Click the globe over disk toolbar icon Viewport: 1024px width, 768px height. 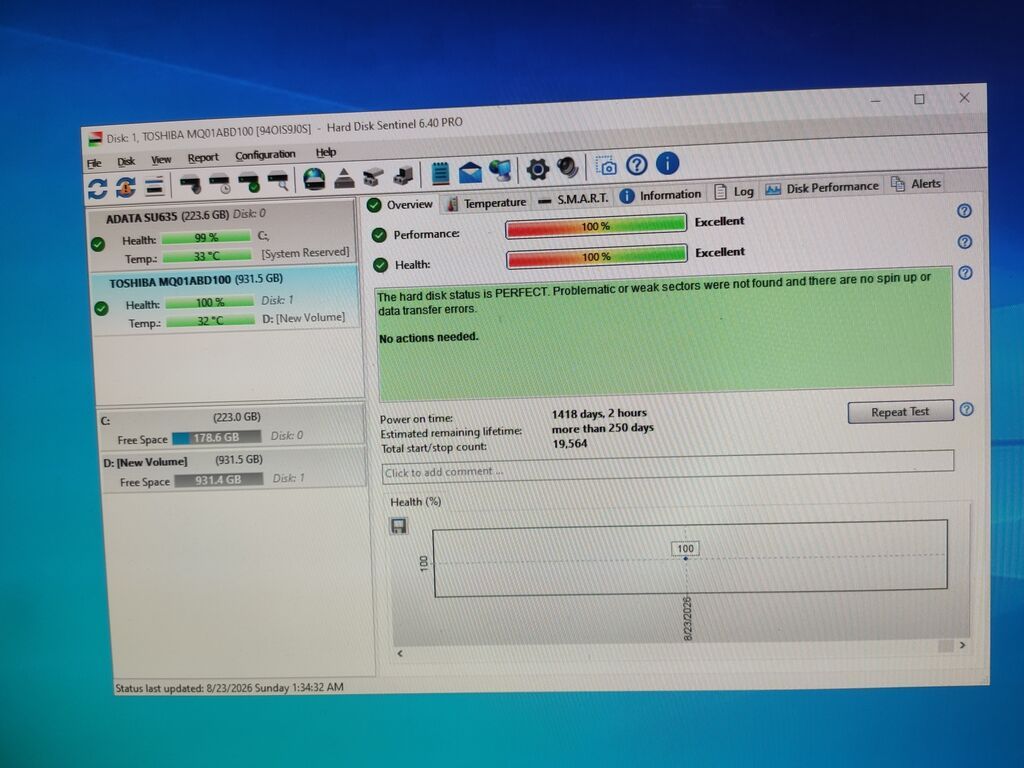coord(314,179)
